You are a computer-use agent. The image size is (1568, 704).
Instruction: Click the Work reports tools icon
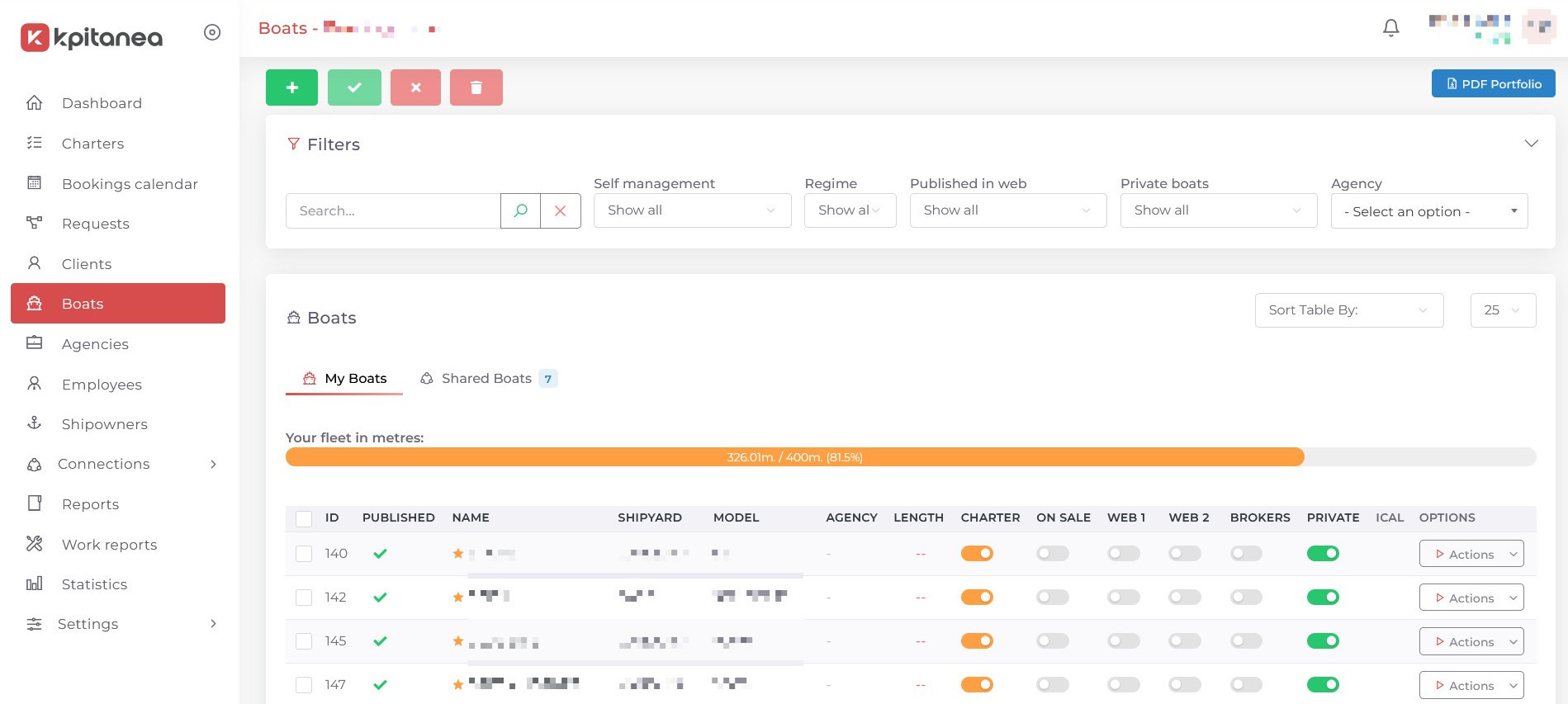tap(35, 544)
